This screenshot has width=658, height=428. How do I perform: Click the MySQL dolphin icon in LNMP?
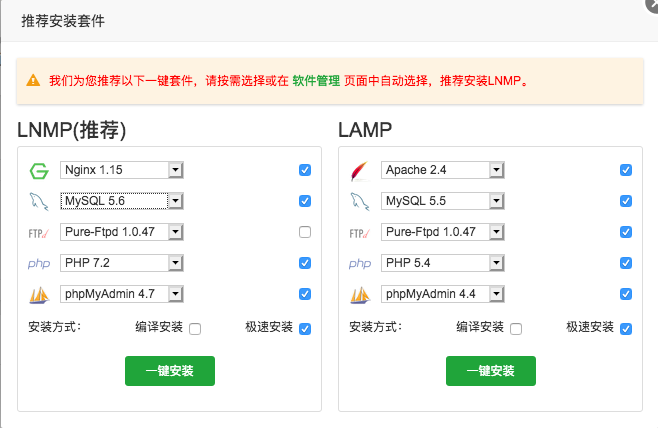(39, 201)
